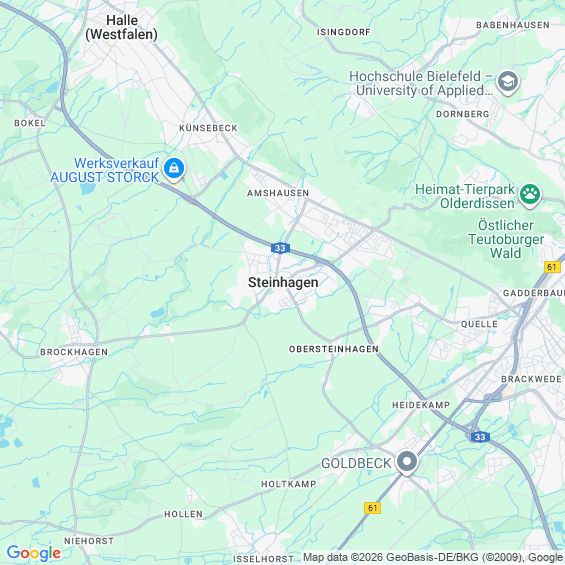Viewport: 565px width, 565px height.
Task: Click the A33 highway shield near Steinhagen
Action: [280, 248]
